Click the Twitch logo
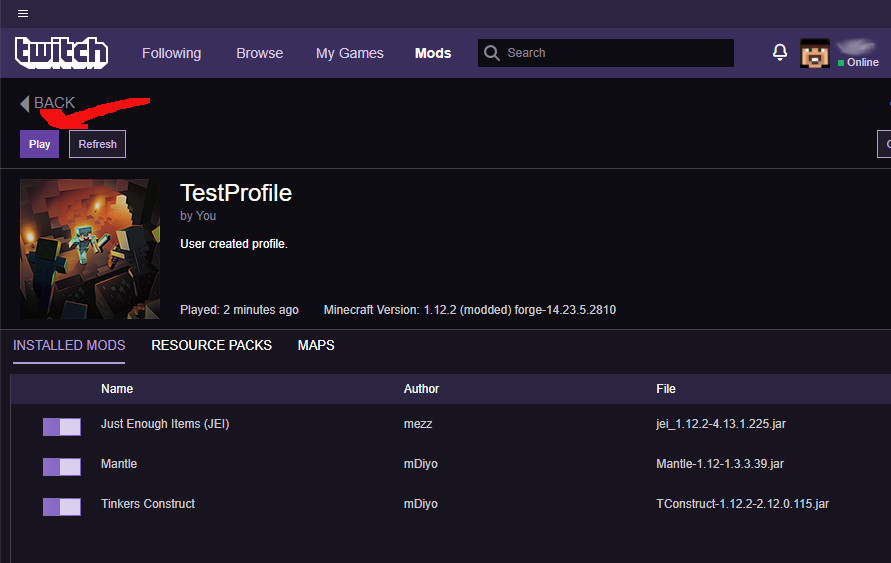This screenshot has height=563, width=891. click(61, 53)
